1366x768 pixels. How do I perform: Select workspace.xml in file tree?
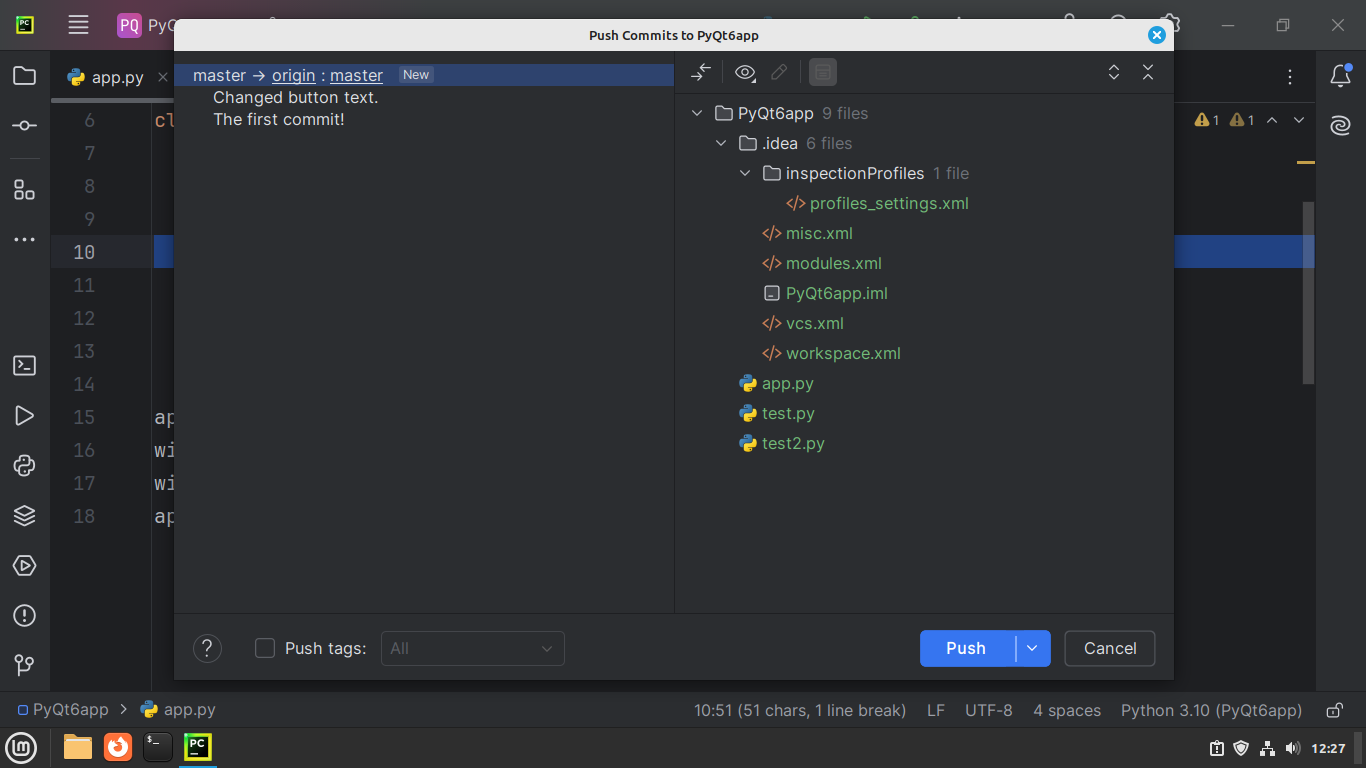pyautogui.click(x=842, y=353)
